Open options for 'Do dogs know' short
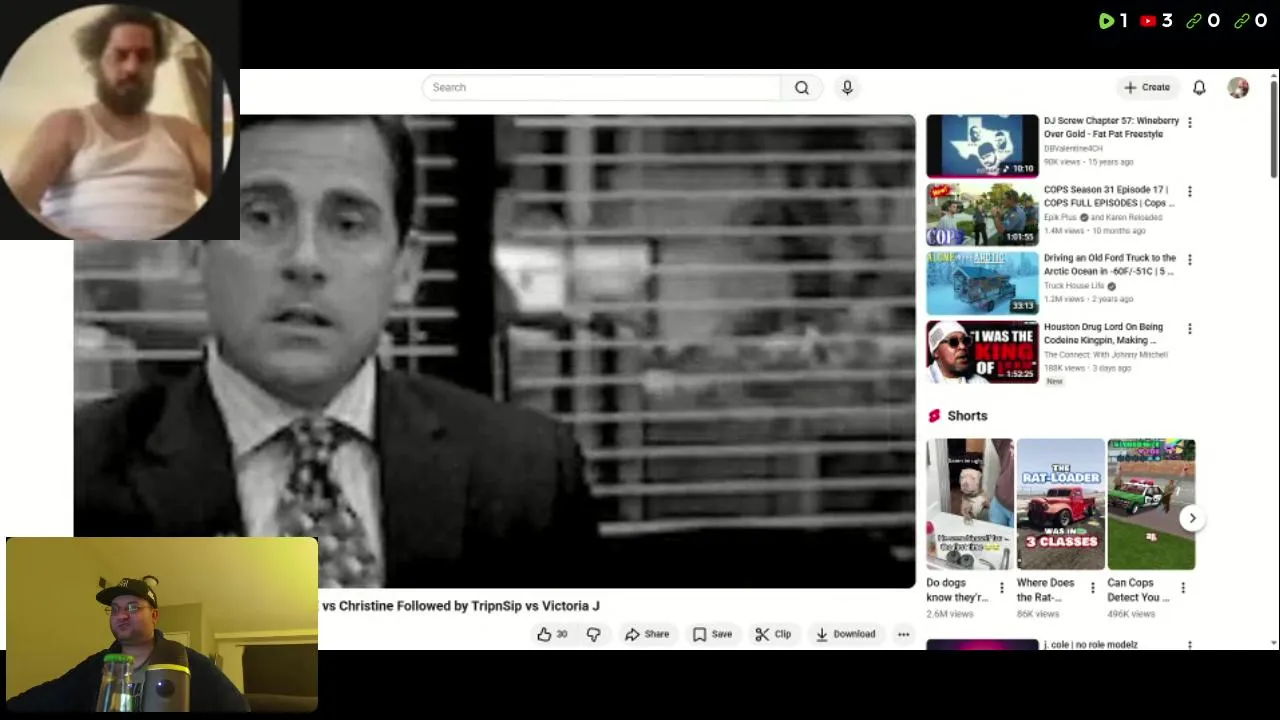The image size is (1280, 720). click(1002, 588)
